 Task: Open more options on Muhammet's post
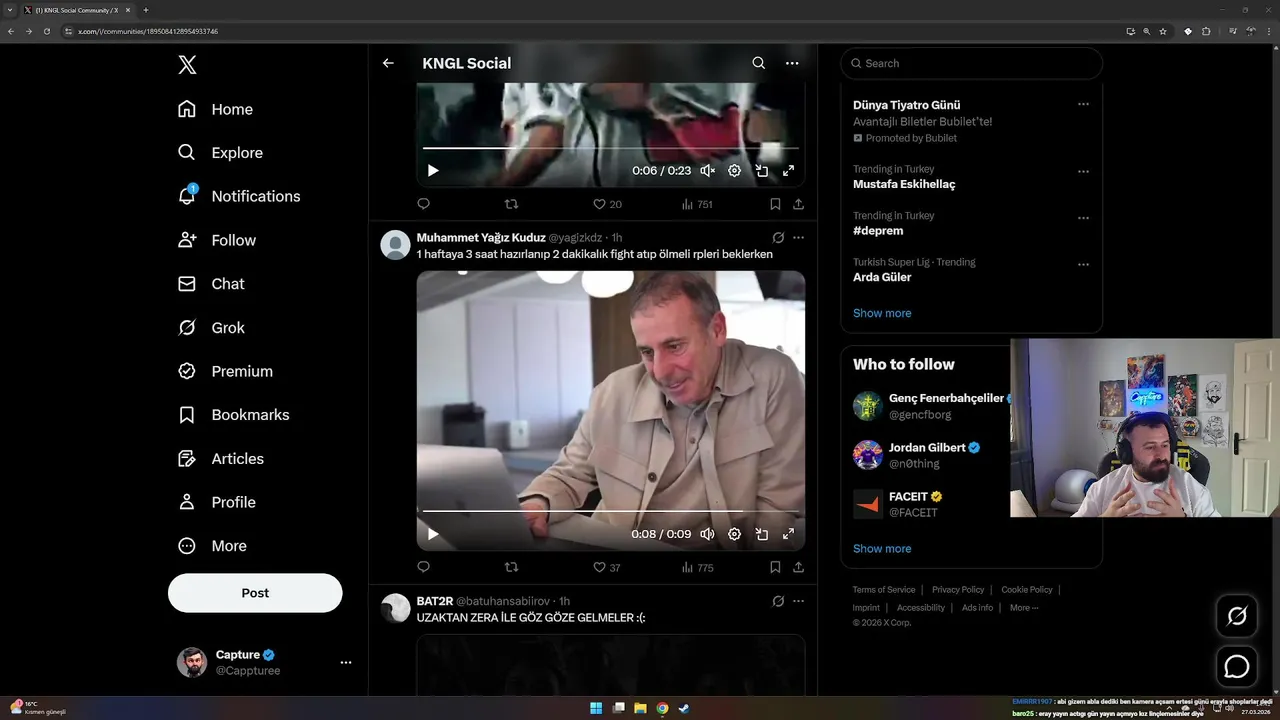point(798,238)
